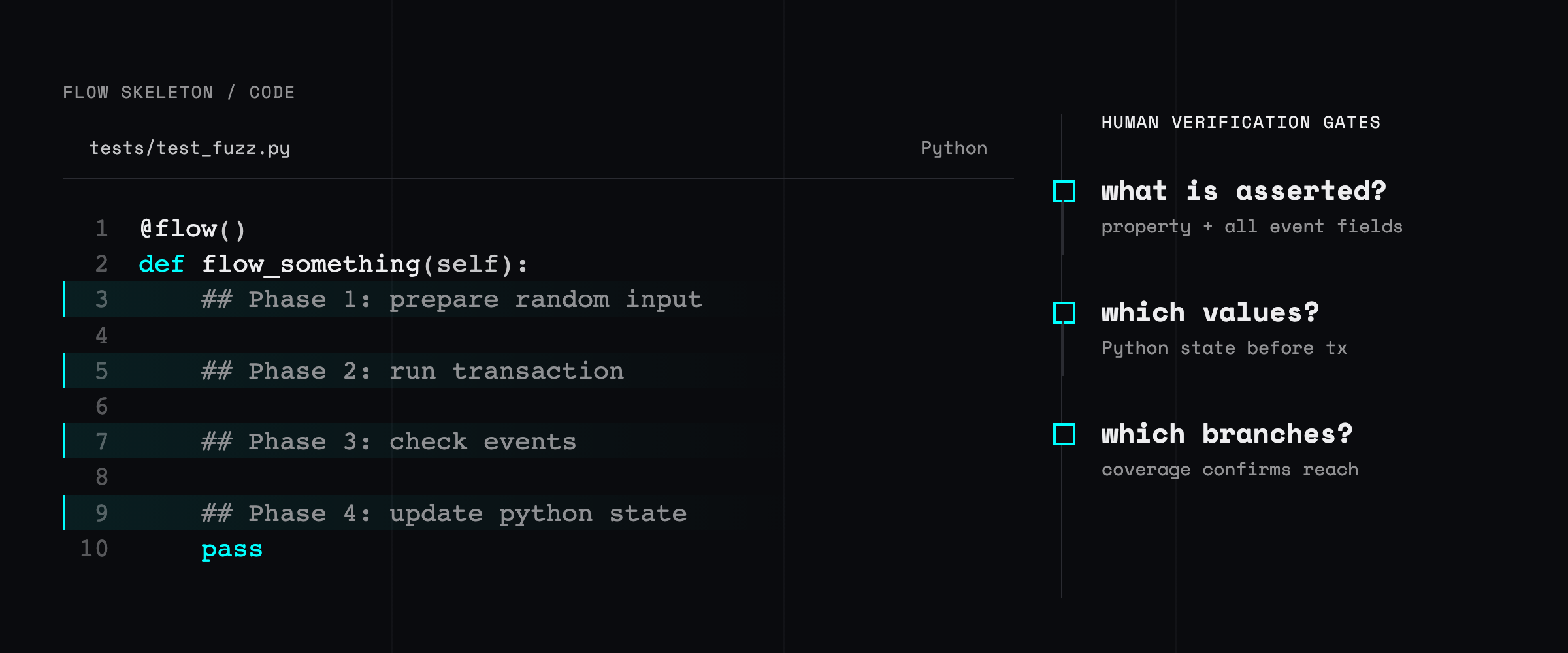Select 'coverage confirms reach' text
The width and height of the screenshot is (1568, 653).
click(1230, 470)
